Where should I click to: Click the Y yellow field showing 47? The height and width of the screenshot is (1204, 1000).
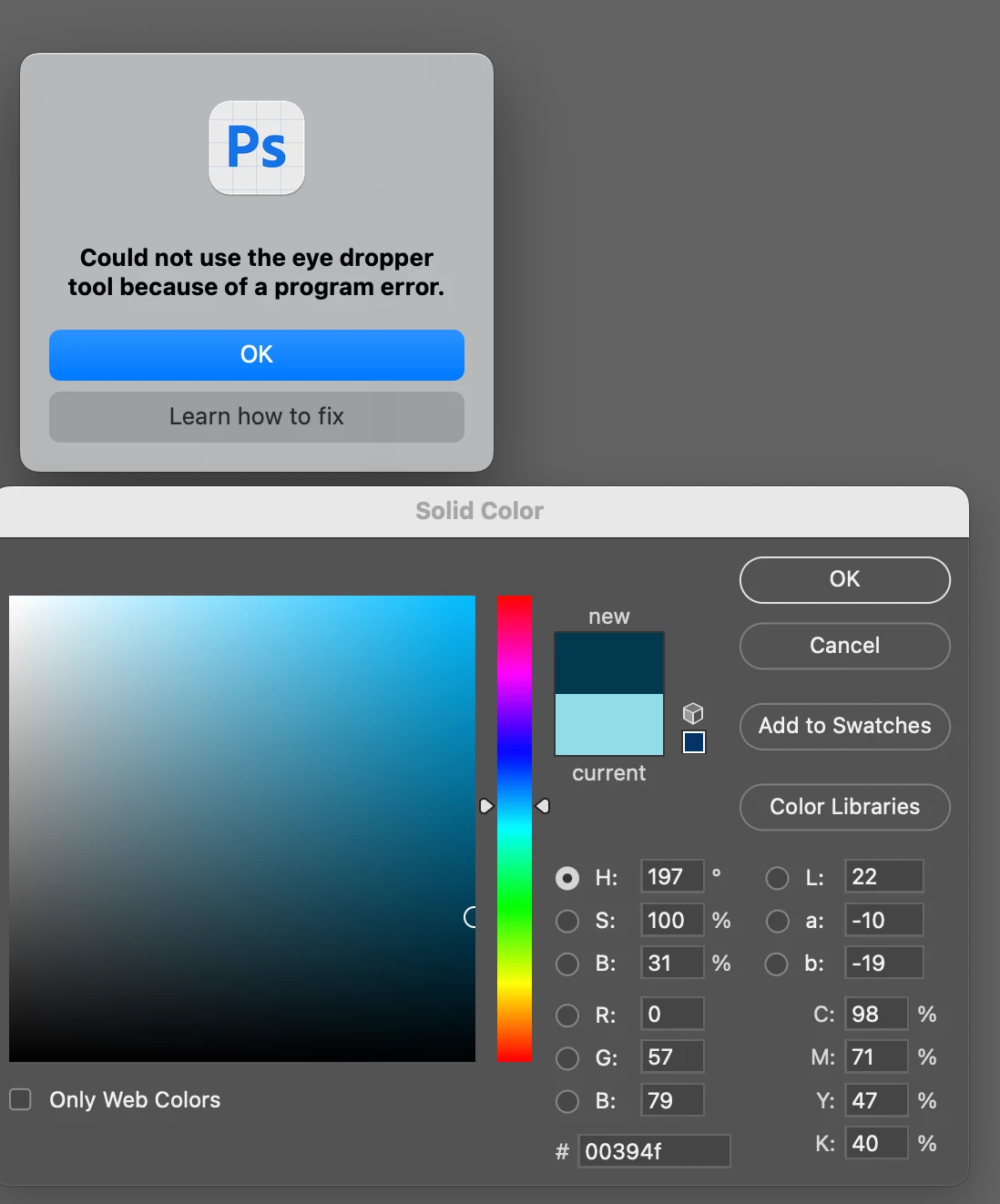877,1100
